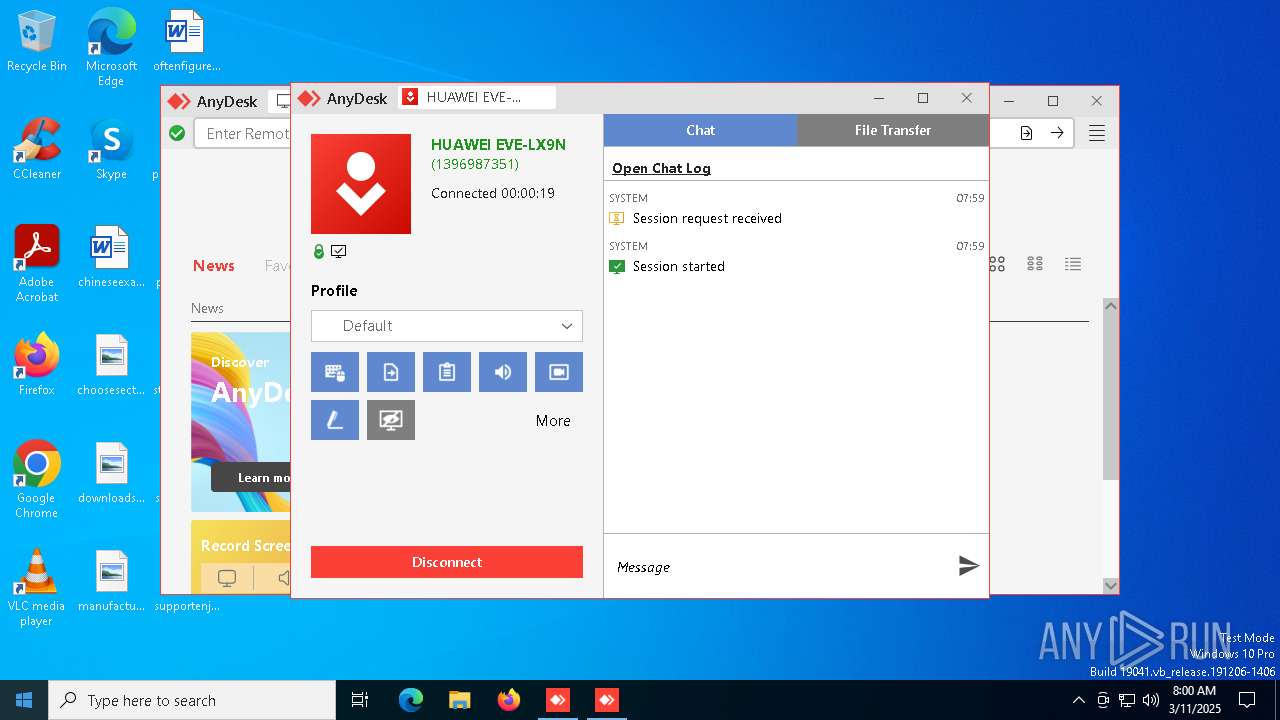Toggle clipboard access permission button

click(x=447, y=372)
